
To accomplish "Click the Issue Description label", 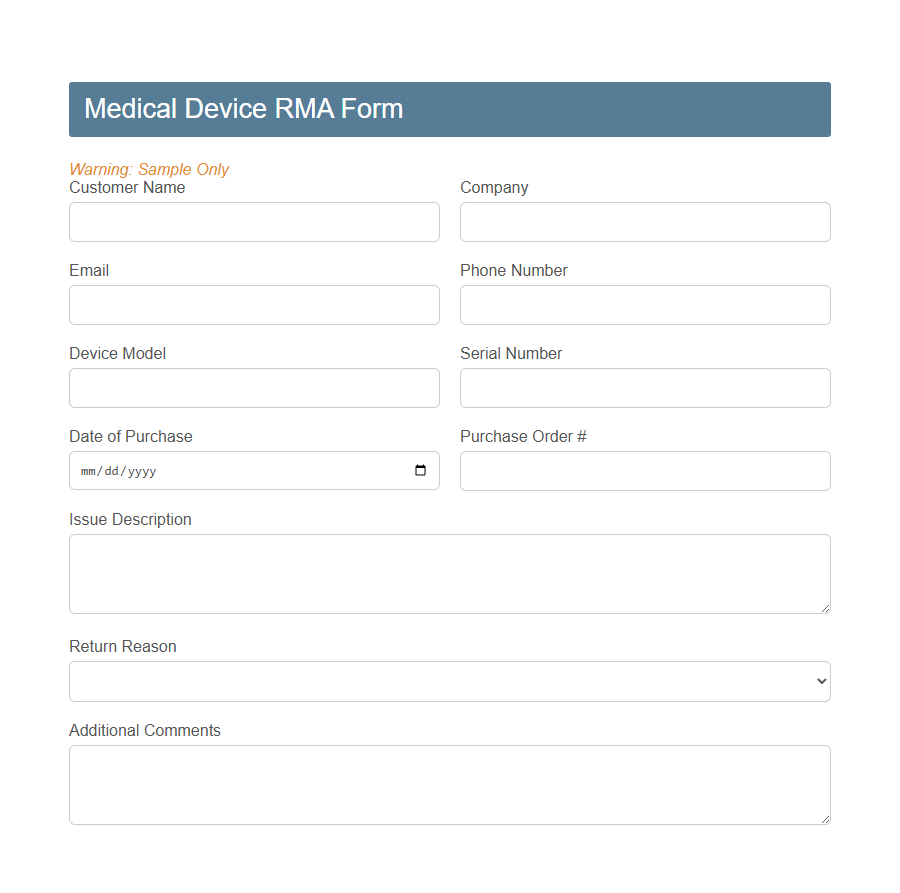I will point(130,519).
